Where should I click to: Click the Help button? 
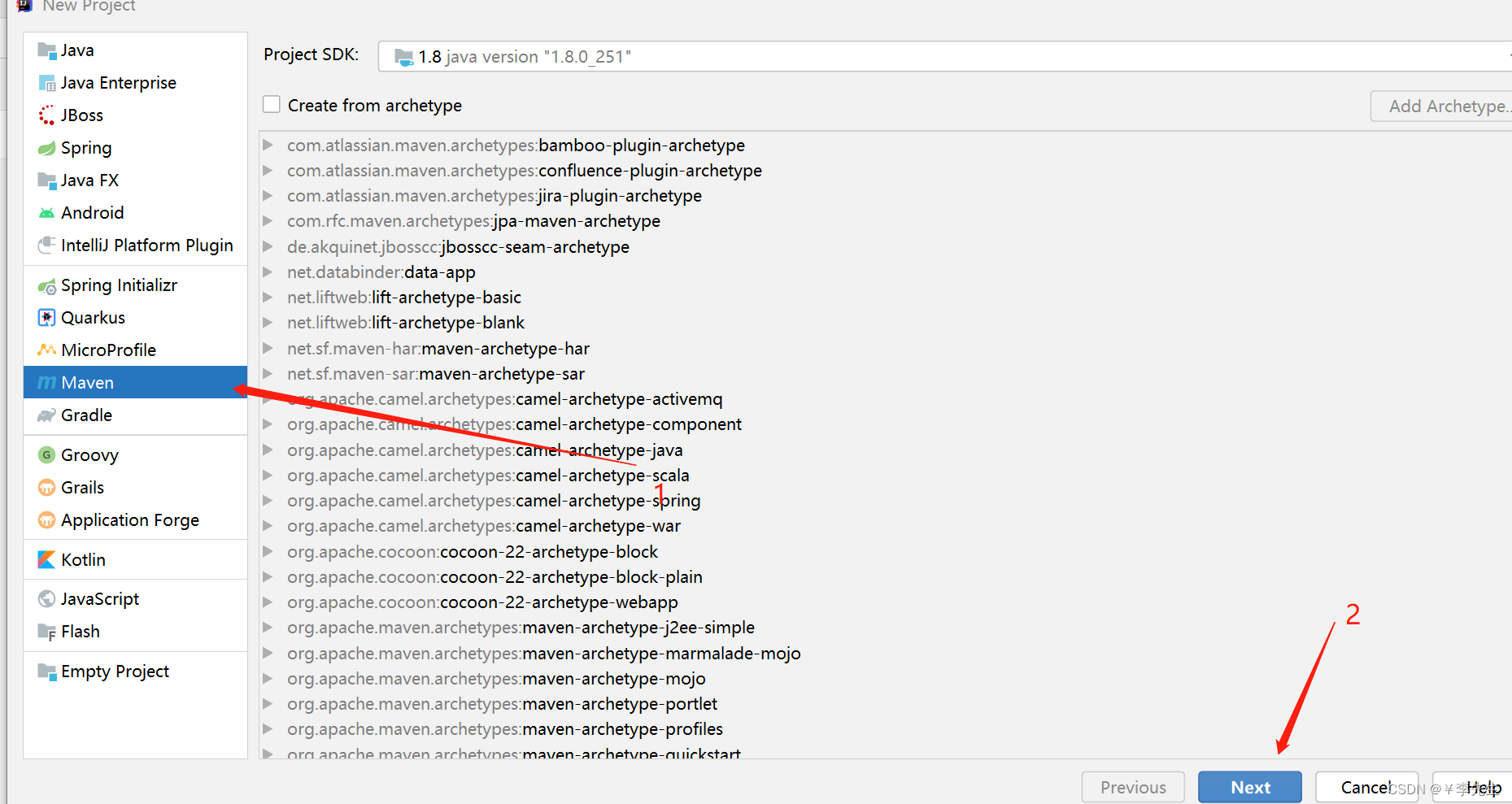pos(1474,787)
